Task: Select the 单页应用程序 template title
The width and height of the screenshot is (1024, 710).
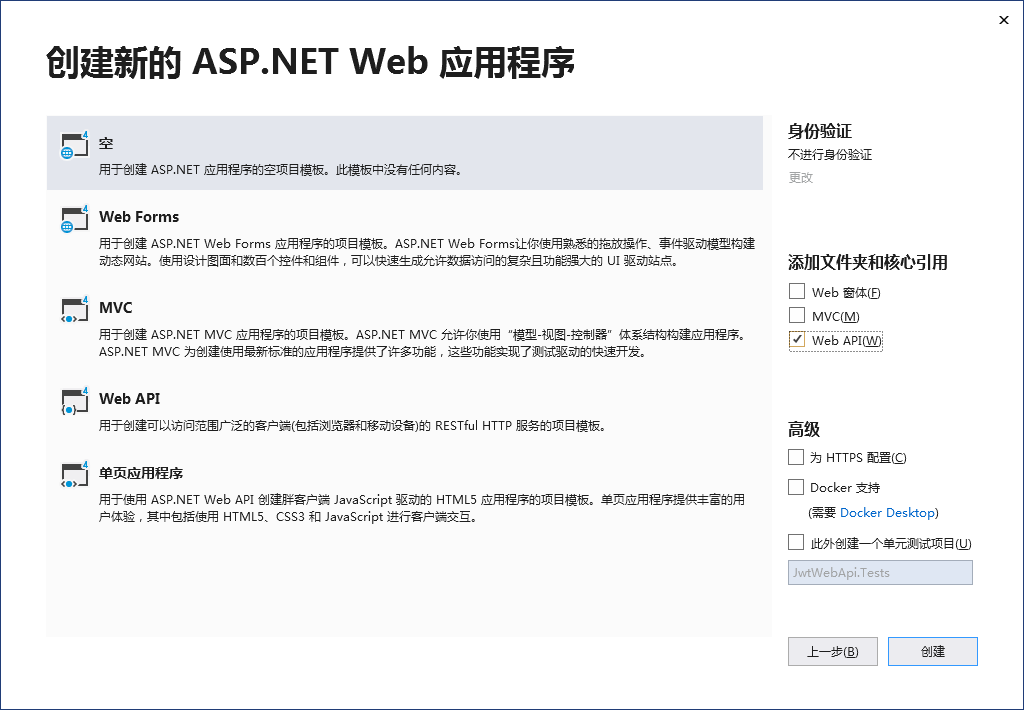Action: point(140,473)
